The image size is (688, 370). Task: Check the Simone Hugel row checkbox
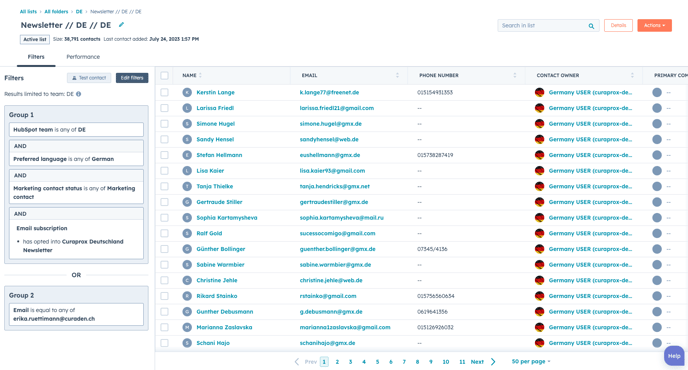coord(165,124)
